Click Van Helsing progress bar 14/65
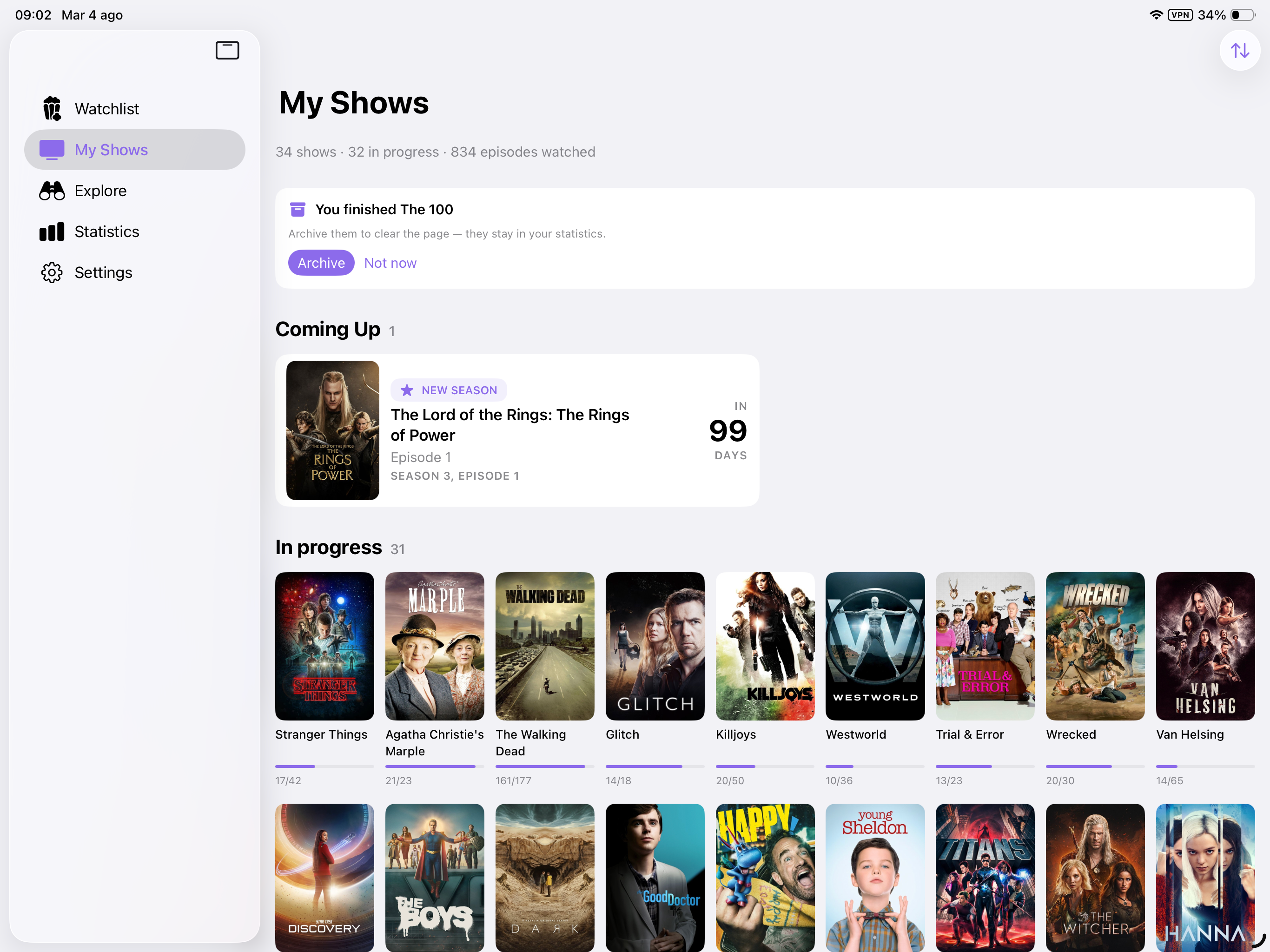Screen dimensions: 1270x952 point(1206,767)
